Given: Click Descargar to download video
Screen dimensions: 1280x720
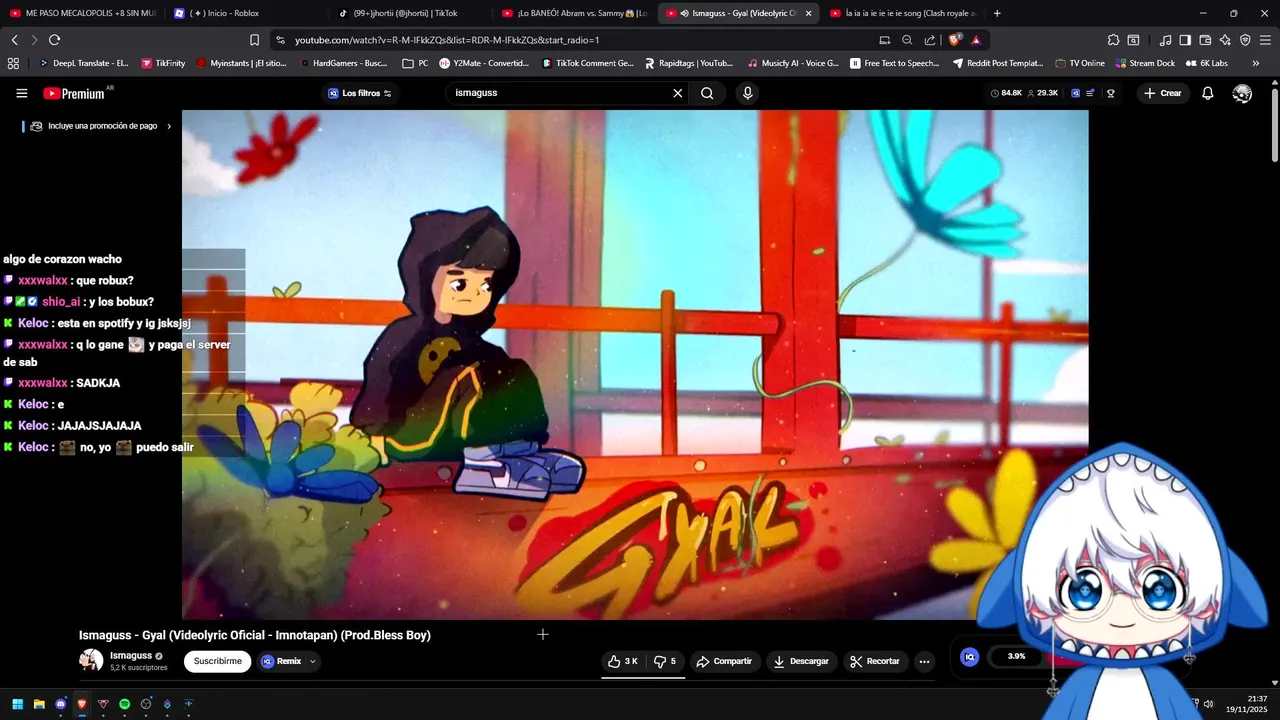Looking at the screenshot, I should pyautogui.click(x=801, y=661).
